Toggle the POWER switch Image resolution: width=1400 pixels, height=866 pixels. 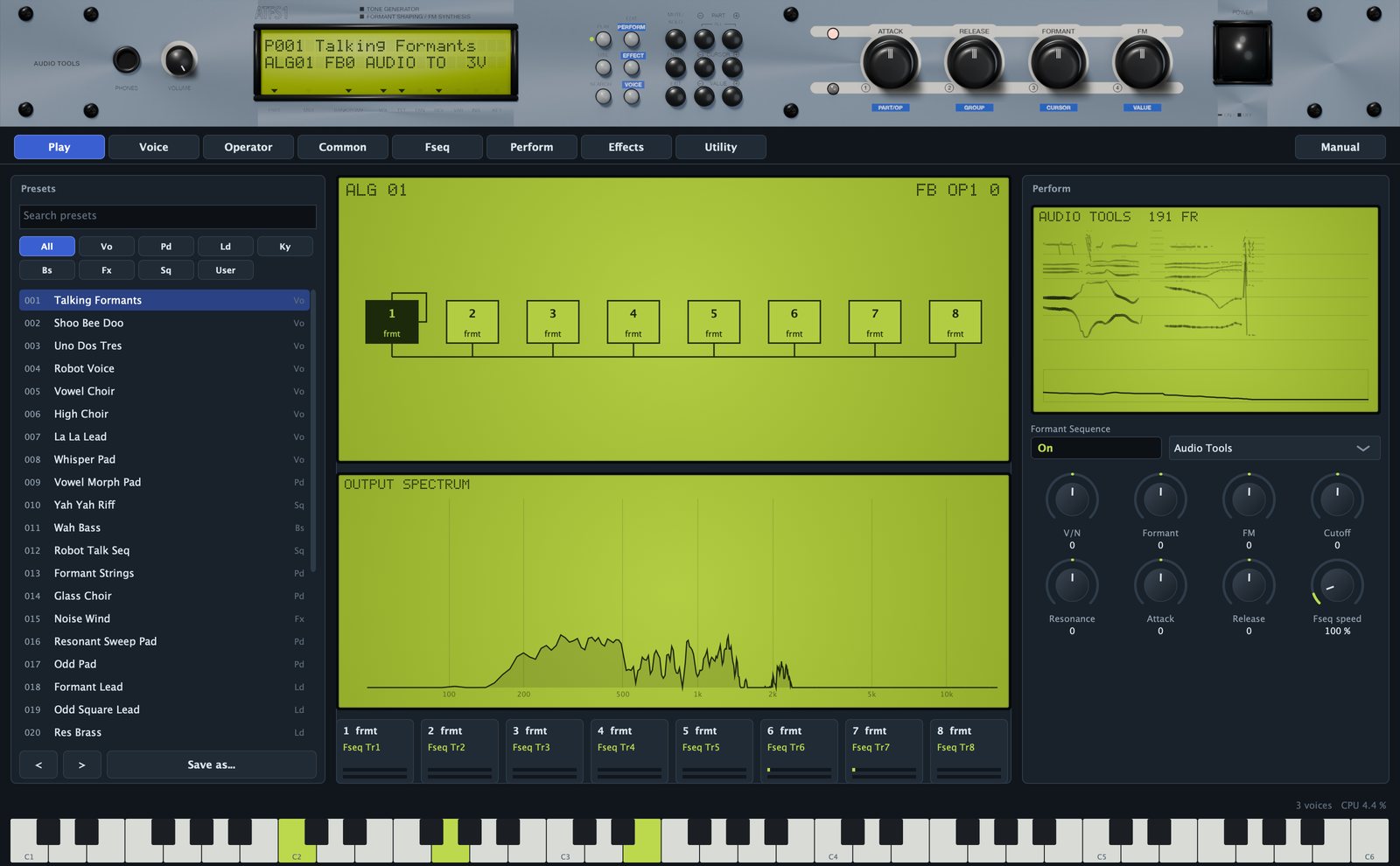click(x=1242, y=52)
